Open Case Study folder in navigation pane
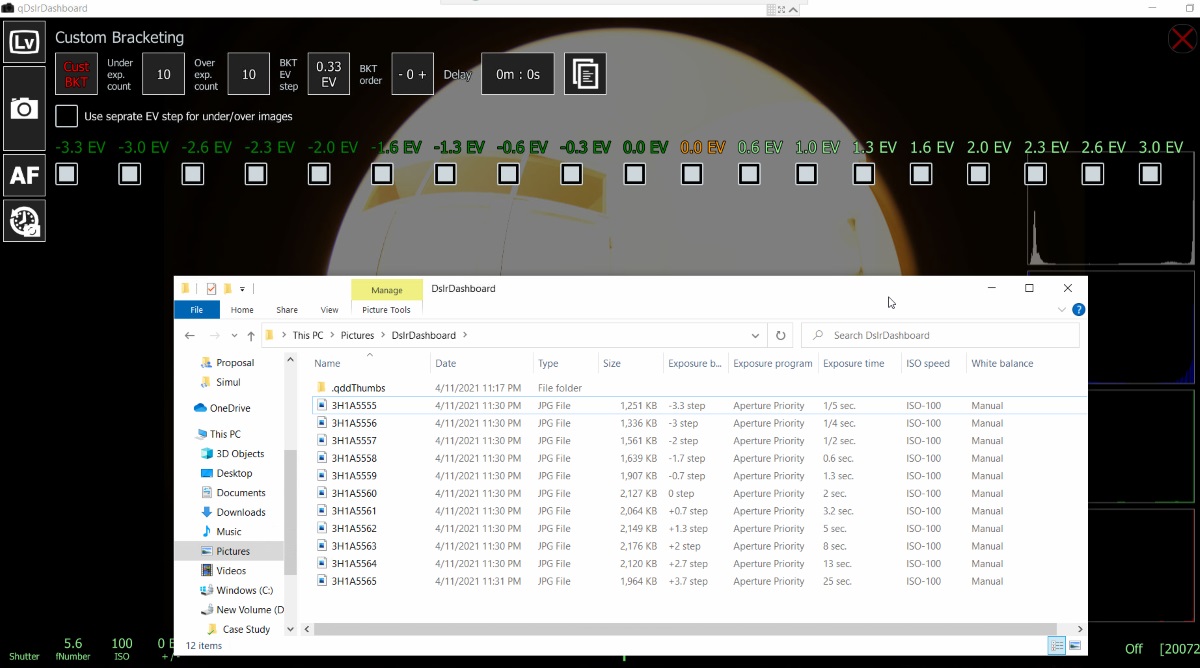The image size is (1200, 668). click(246, 629)
